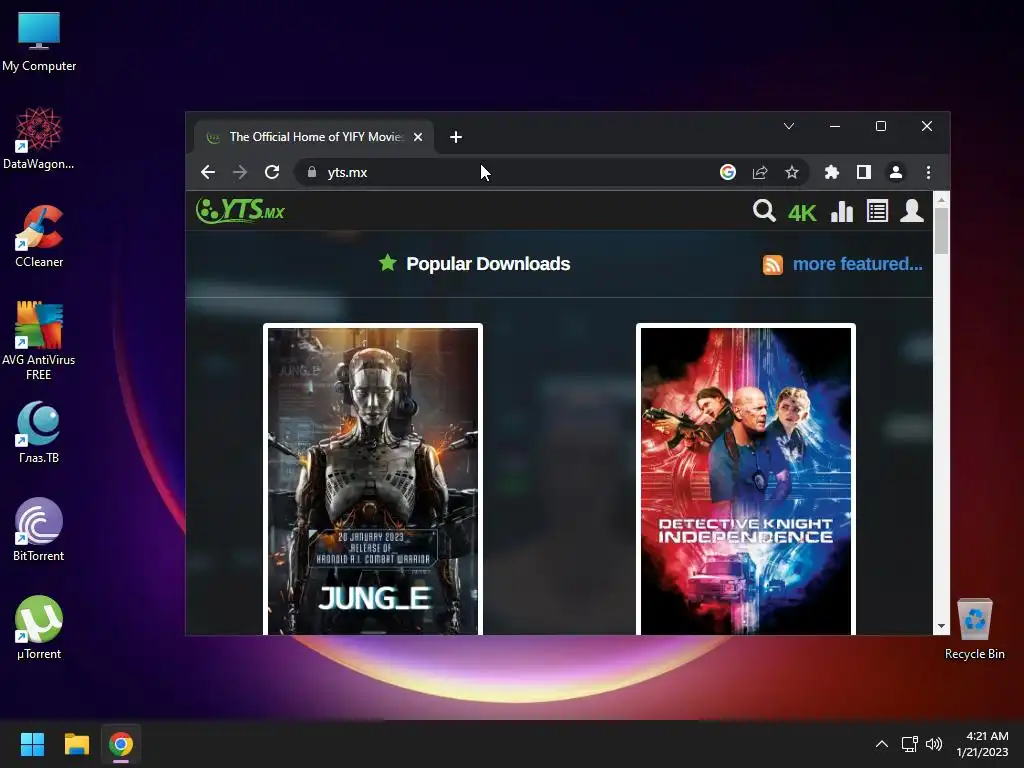Select the CCleaner desktop shortcut
Screen dimensions: 1024x768
pos(39,236)
